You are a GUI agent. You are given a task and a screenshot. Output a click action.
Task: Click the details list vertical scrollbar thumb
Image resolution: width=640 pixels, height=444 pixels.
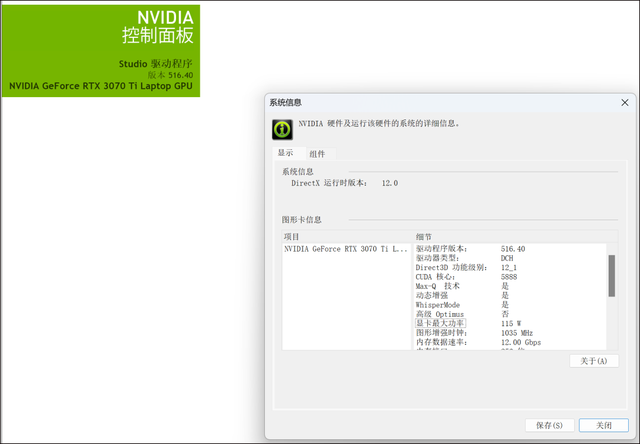(611, 276)
